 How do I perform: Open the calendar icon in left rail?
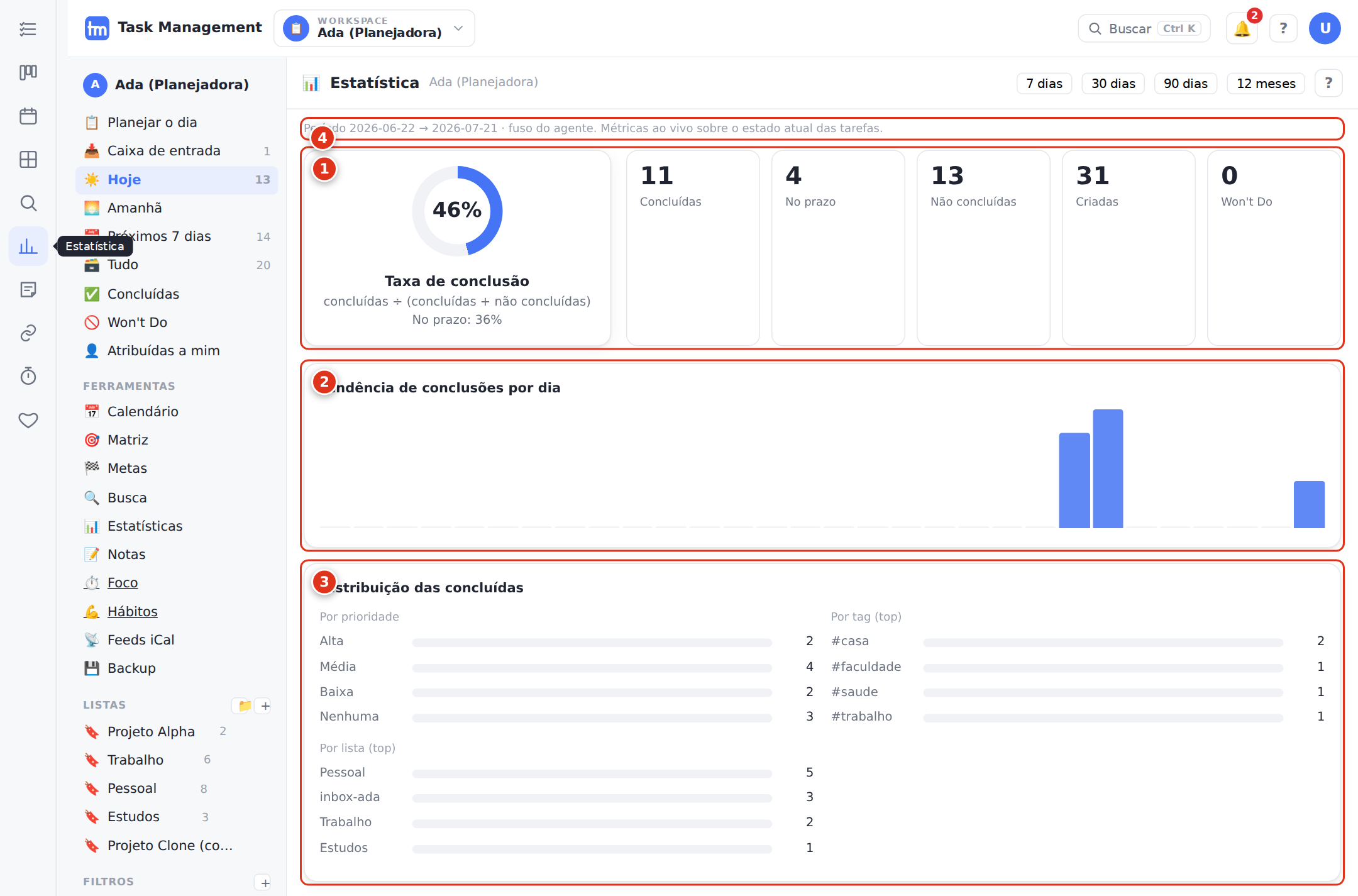(28, 116)
